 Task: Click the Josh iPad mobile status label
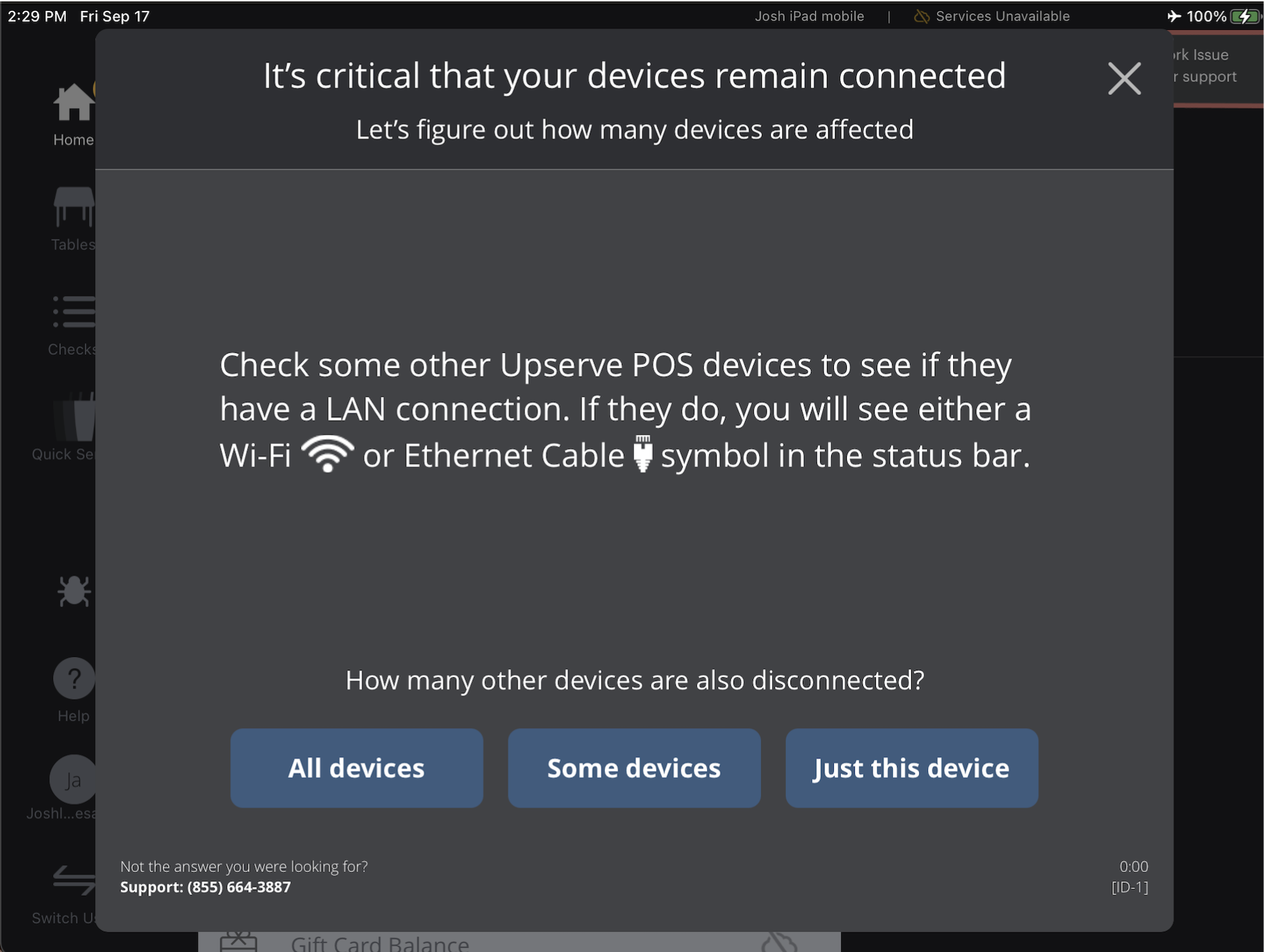(x=809, y=16)
